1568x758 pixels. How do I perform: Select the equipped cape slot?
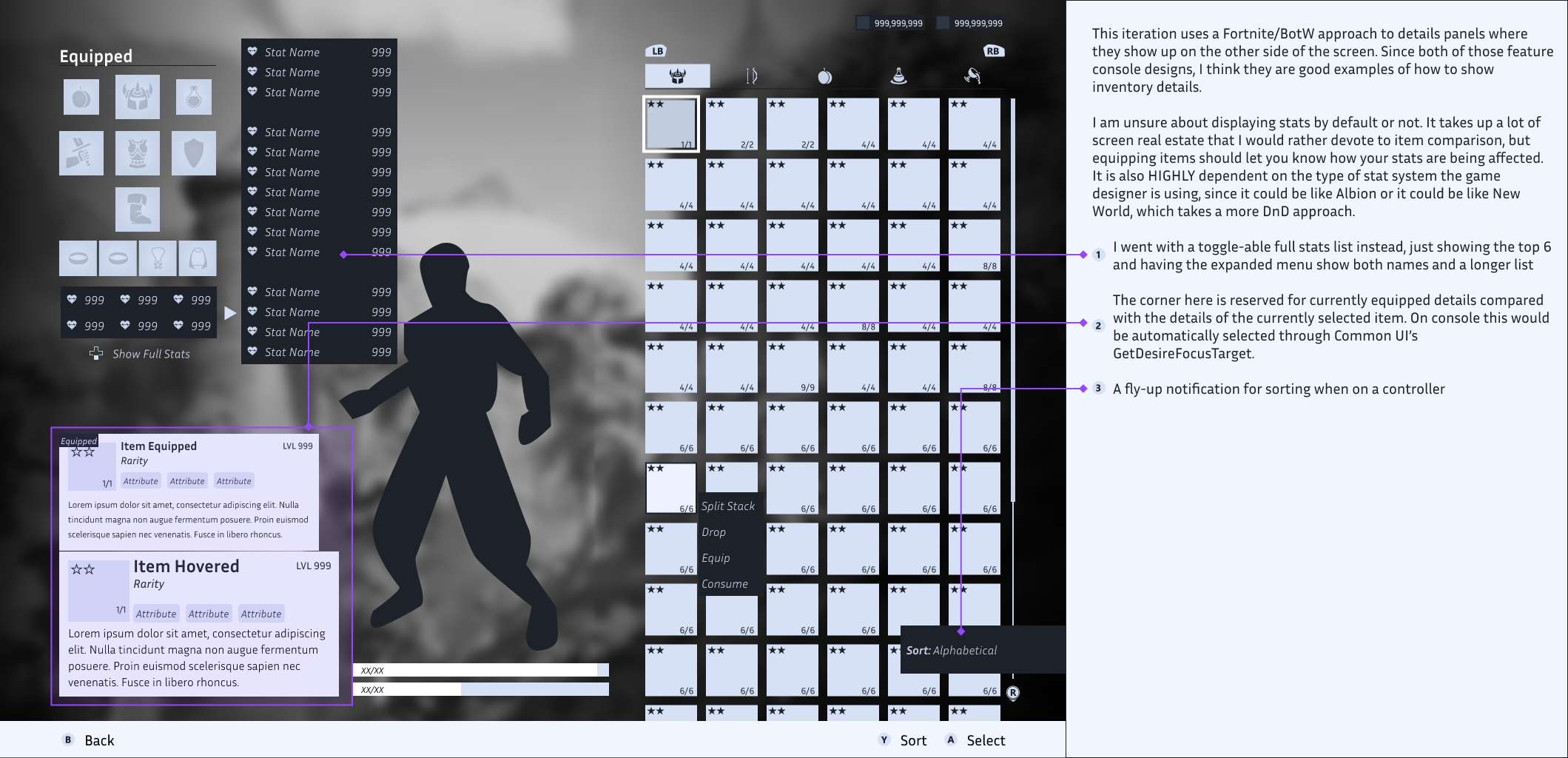(197, 258)
